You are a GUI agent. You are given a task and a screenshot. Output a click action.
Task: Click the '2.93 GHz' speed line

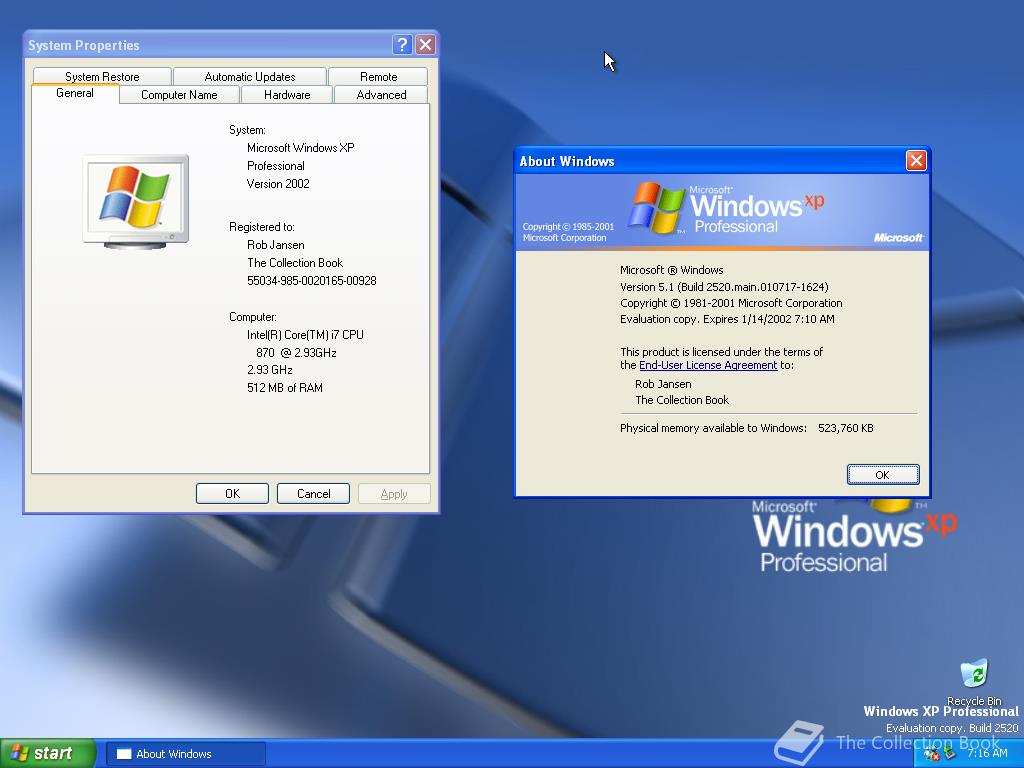pos(270,370)
